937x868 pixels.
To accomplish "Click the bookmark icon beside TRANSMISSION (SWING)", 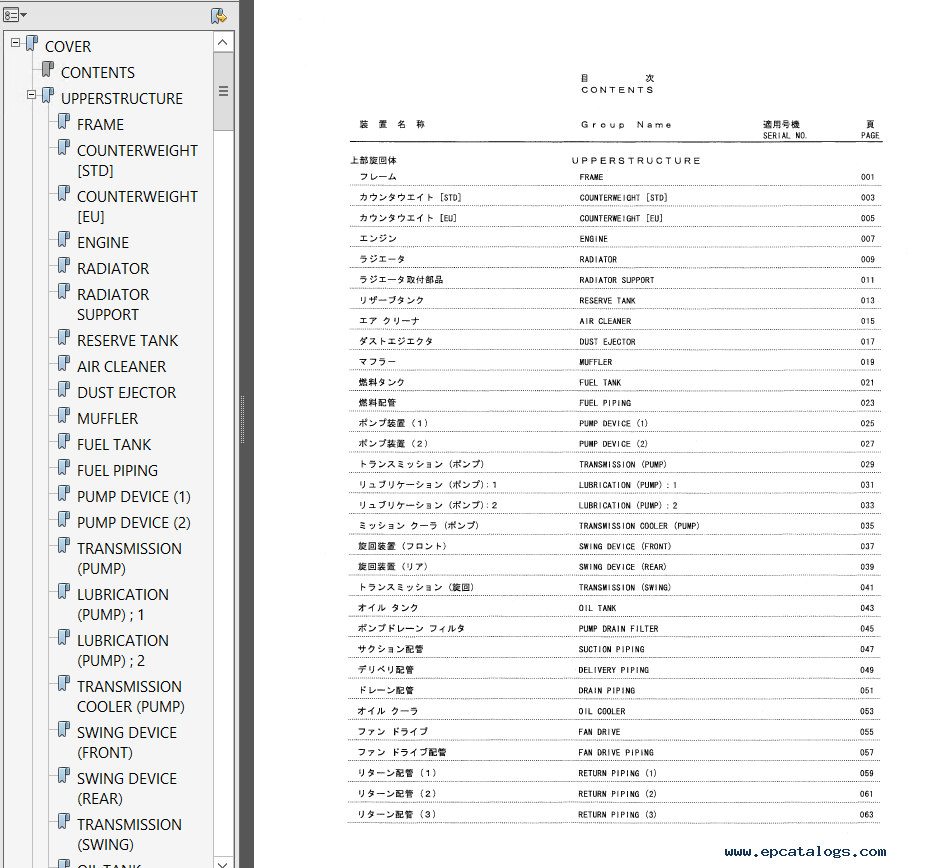I will 64,822.
